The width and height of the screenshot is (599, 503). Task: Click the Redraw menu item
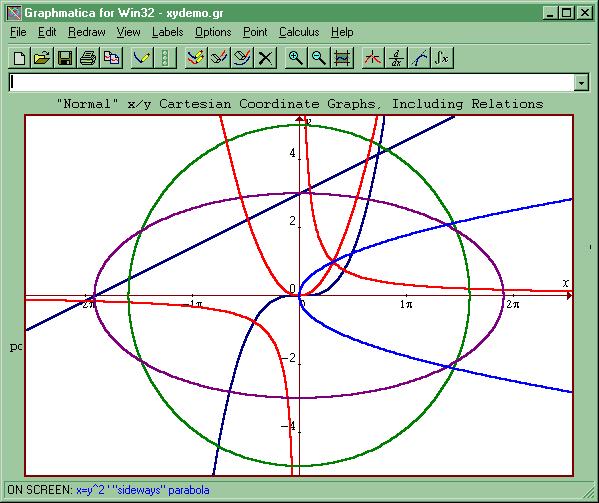tap(87, 32)
